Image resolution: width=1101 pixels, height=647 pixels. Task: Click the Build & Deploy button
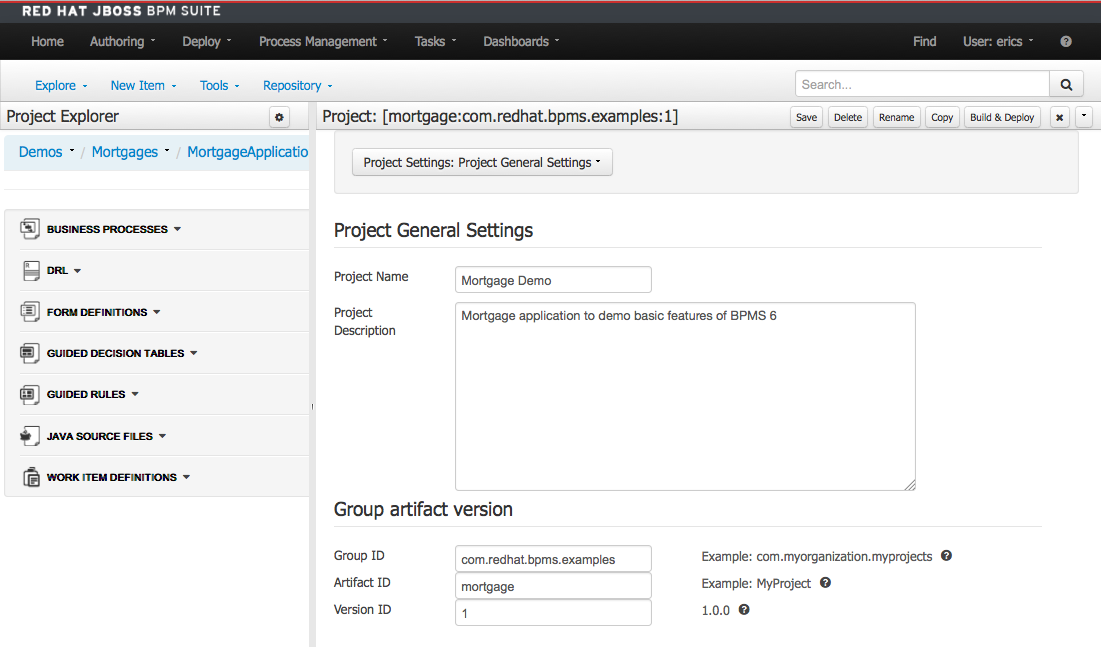coord(1001,117)
